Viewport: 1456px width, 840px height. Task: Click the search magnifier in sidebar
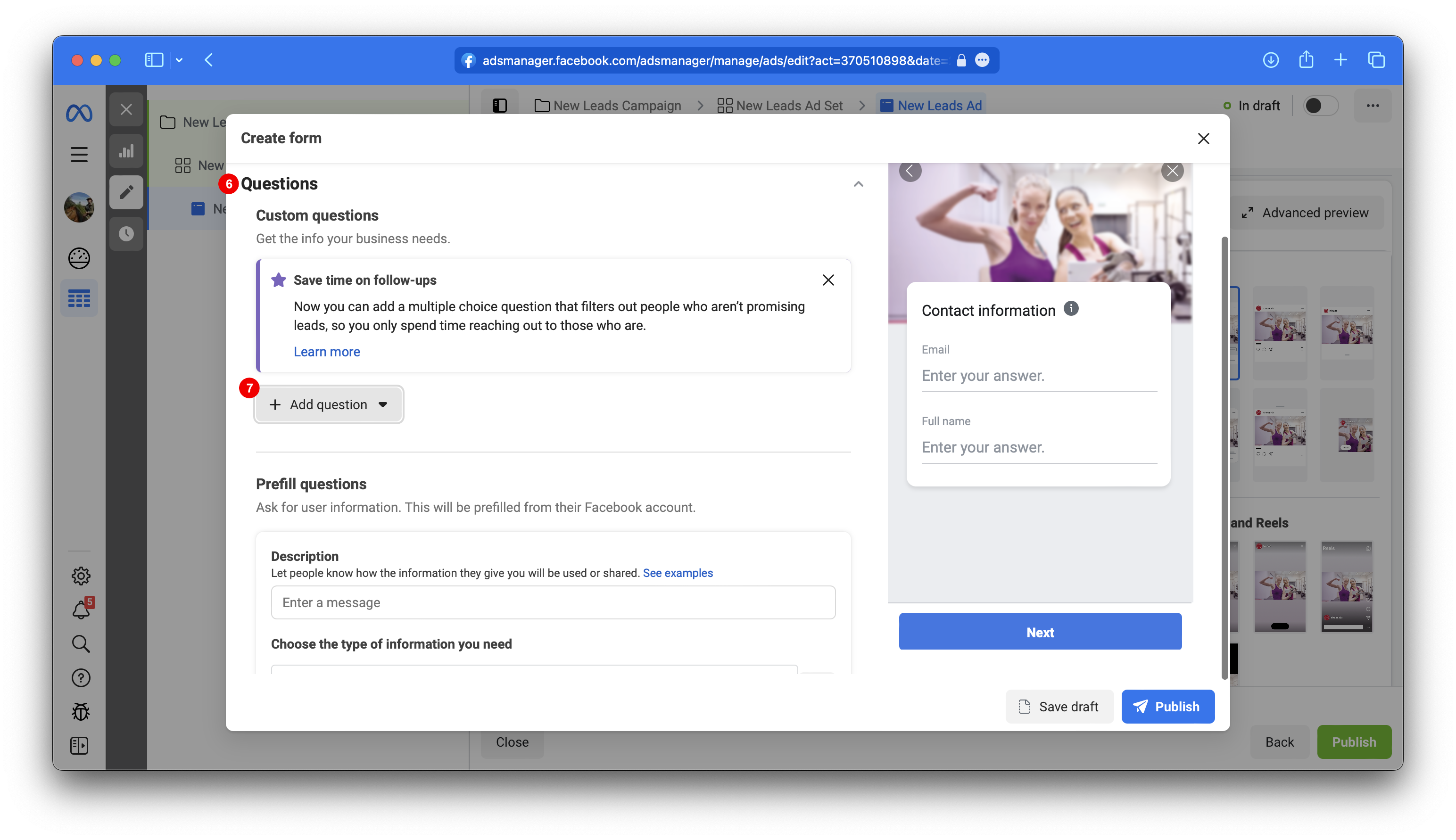tap(81, 644)
